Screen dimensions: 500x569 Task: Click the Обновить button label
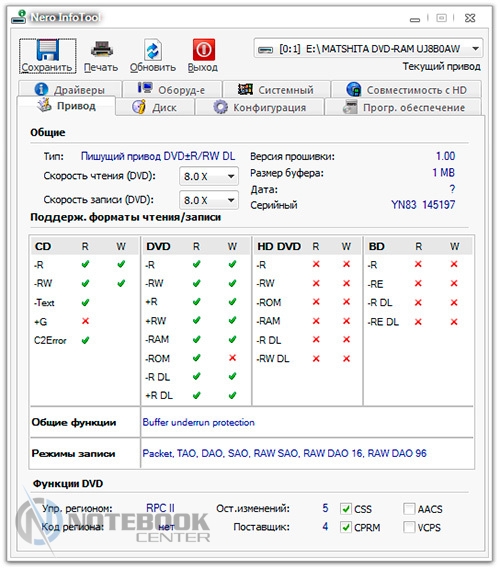tap(153, 67)
